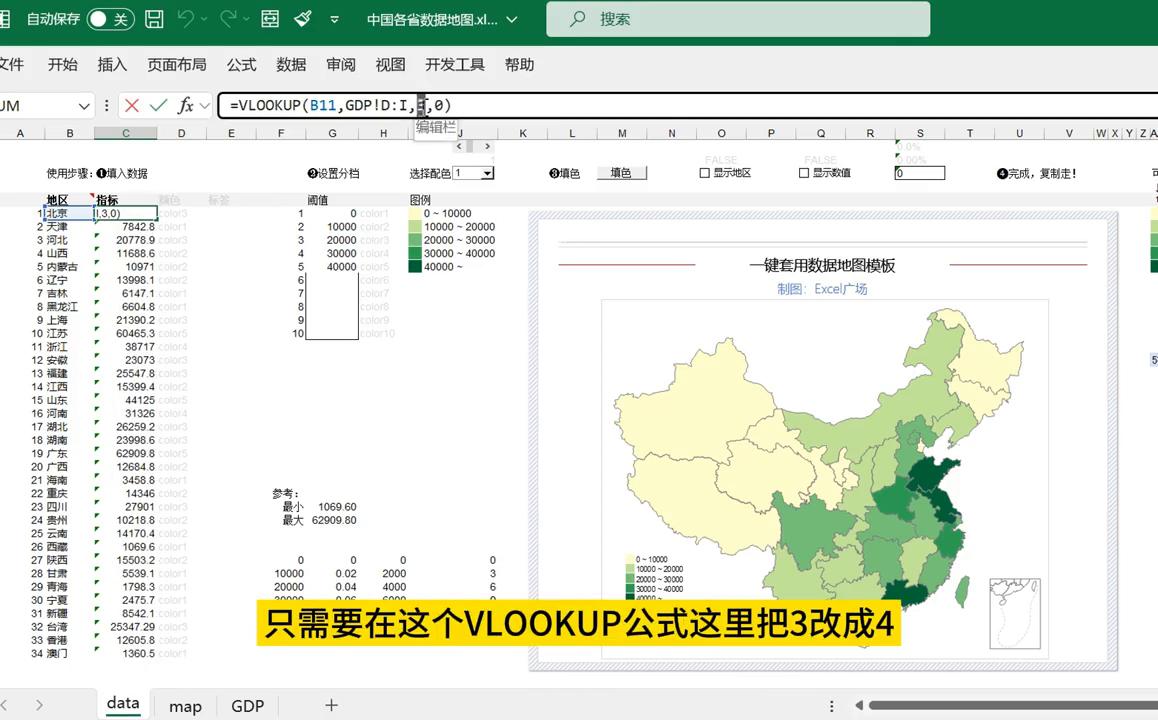The width and height of the screenshot is (1158, 720).
Task: Select the Format Painter brush icon
Action: pyautogui.click(x=302, y=19)
